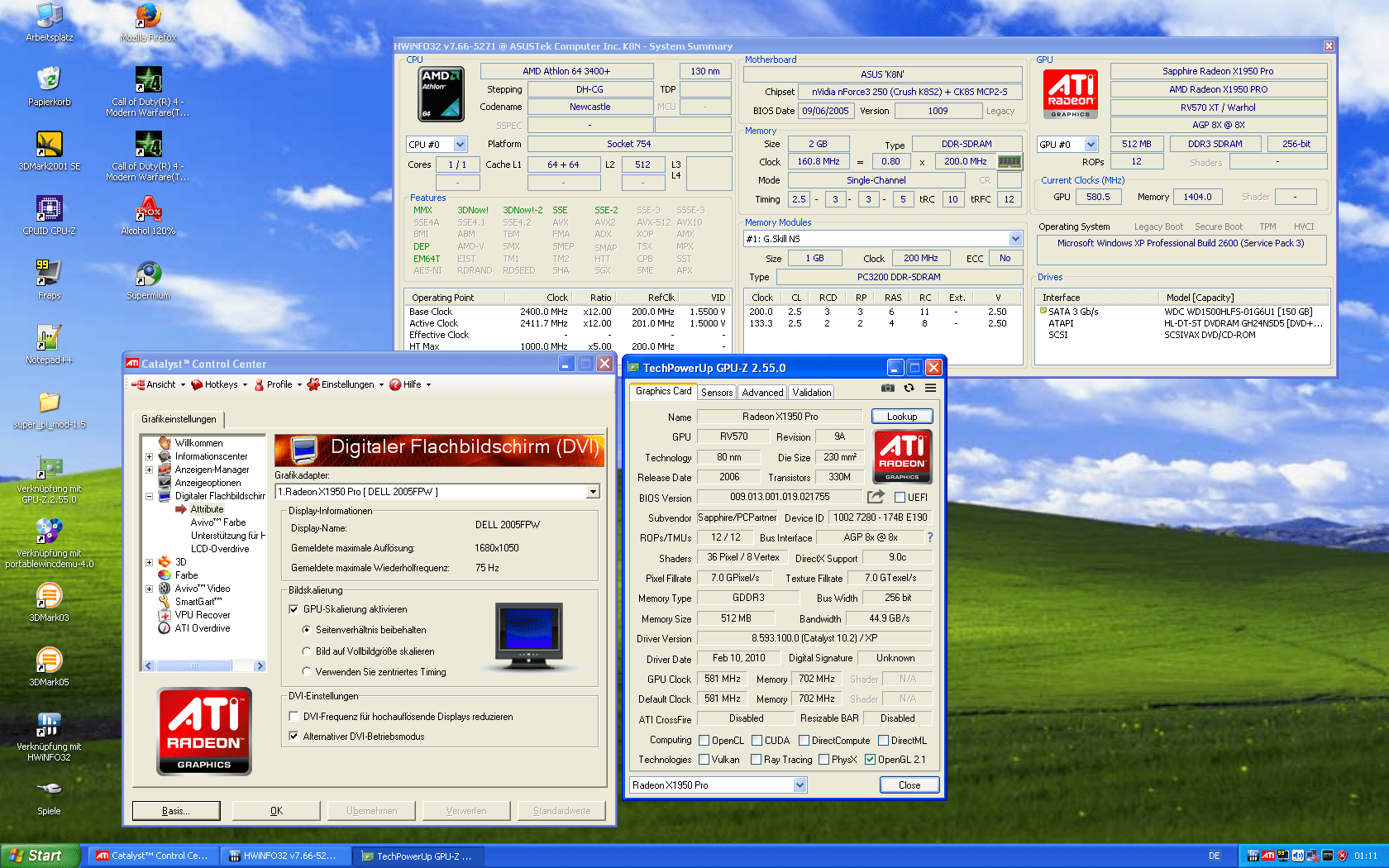Image resolution: width=1389 pixels, height=868 pixels.
Task: Open the memory module #1 G.Skill dropdown
Action: 1015,239
